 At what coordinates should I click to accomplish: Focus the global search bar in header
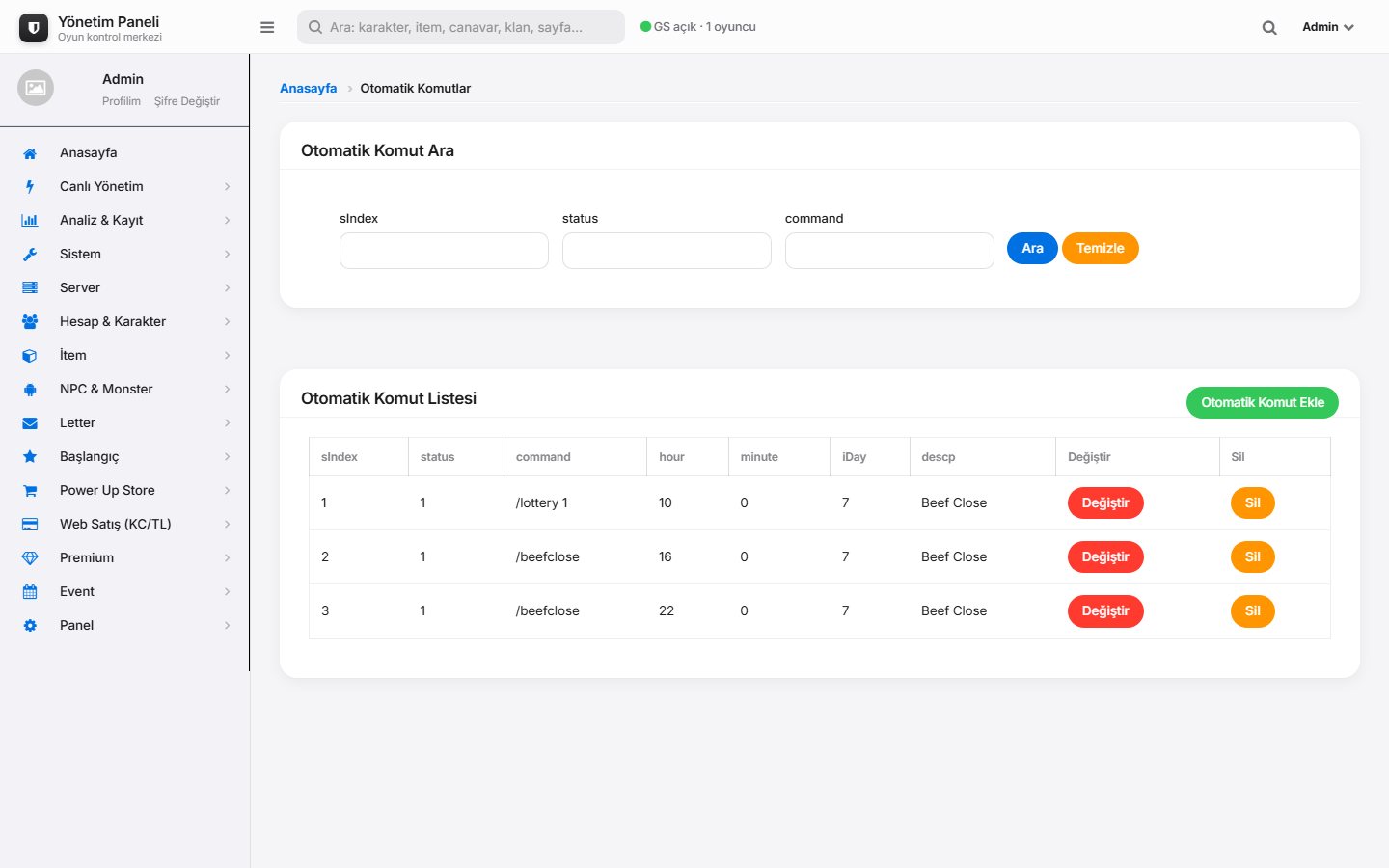(x=461, y=27)
